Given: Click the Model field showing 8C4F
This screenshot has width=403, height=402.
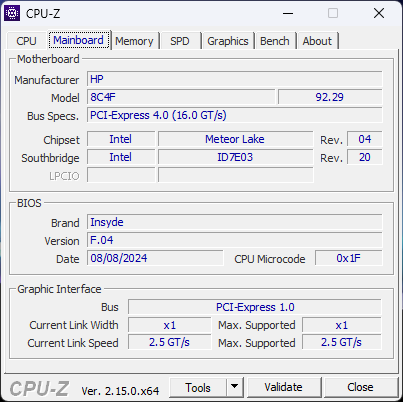Looking at the screenshot, I should click(x=181, y=97).
